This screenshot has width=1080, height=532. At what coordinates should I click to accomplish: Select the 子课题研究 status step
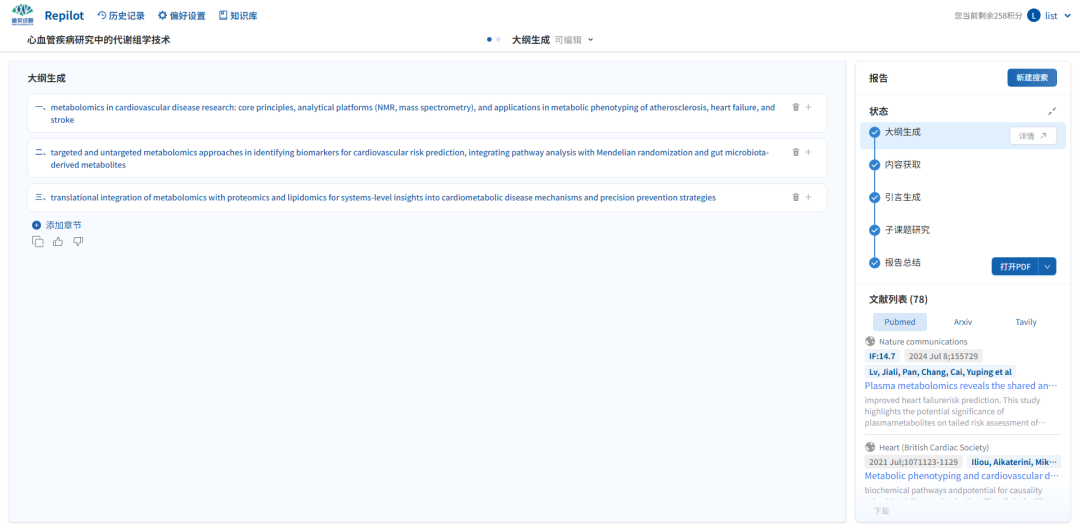point(906,230)
